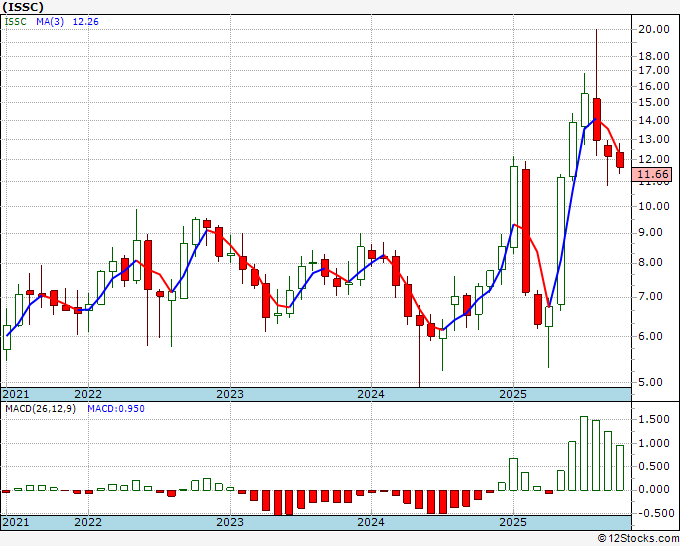
Task: Click the 17.00 price axis label
Action: click(654, 70)
